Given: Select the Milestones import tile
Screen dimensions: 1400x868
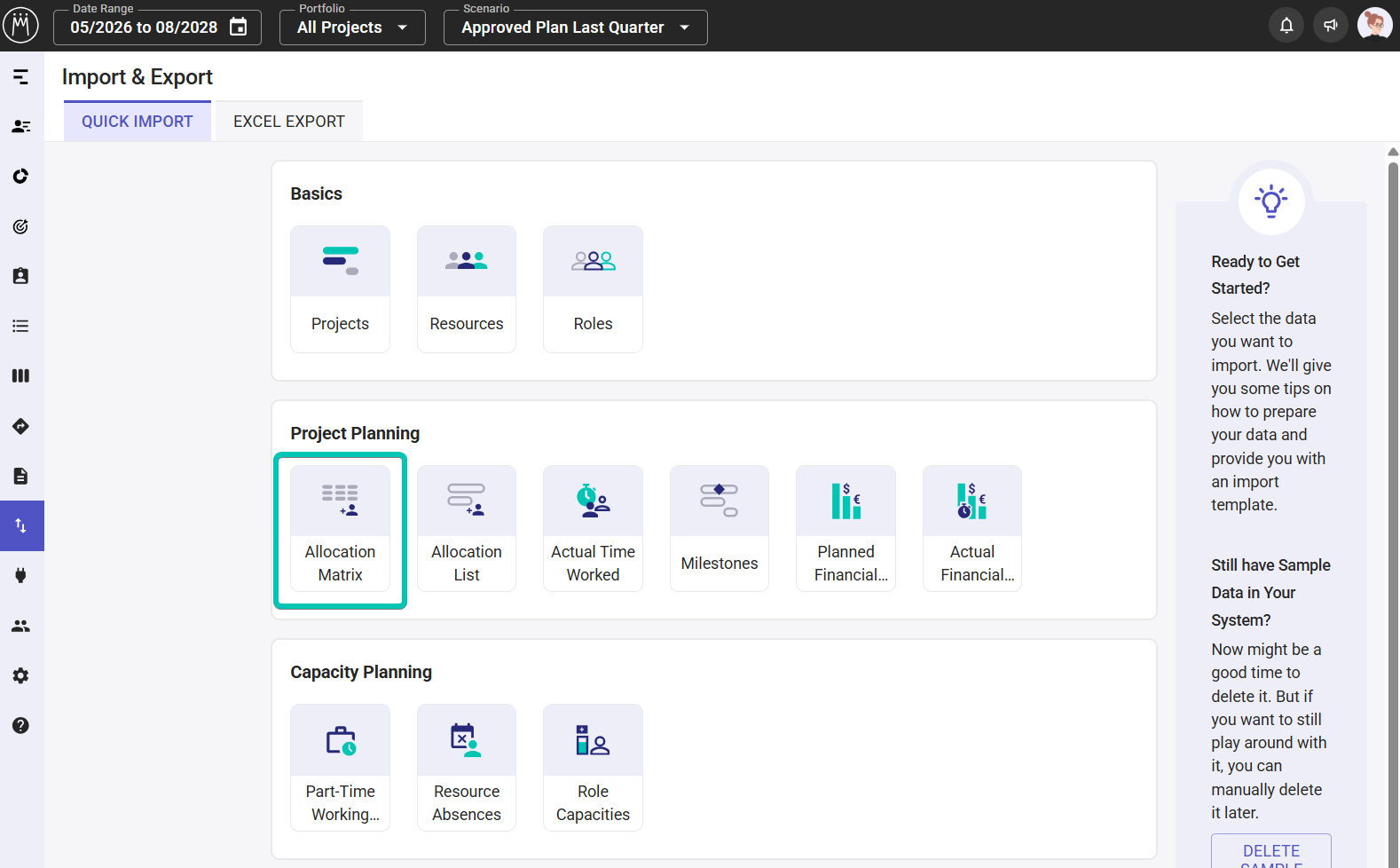Looking at the screenshot, I should coord(720,529).
